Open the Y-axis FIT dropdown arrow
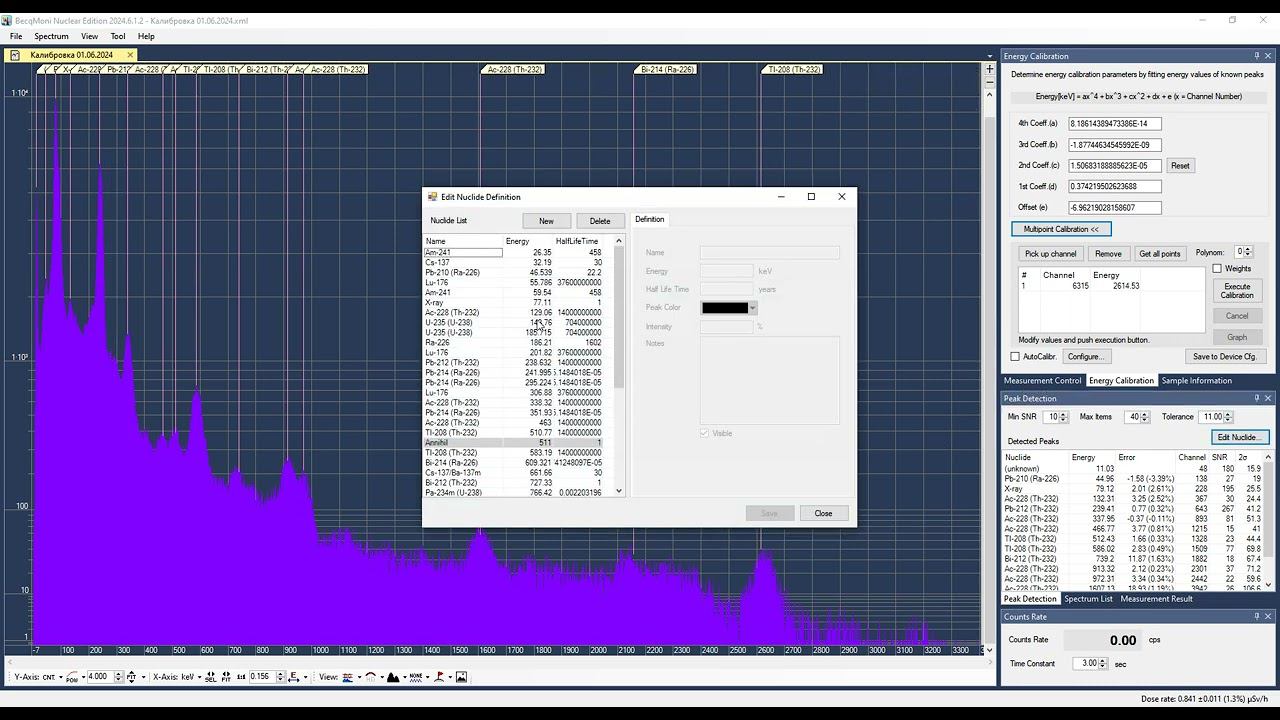Viewport: 1280px width, 720px height. tap(143, 677)
